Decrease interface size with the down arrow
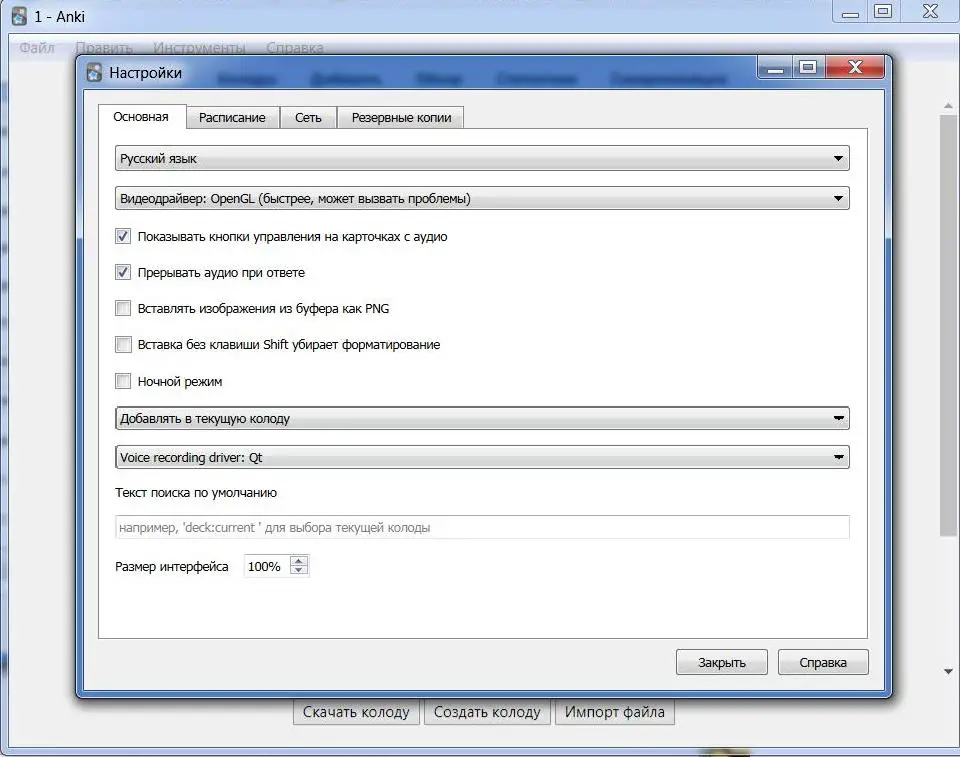 coord(298,570)
